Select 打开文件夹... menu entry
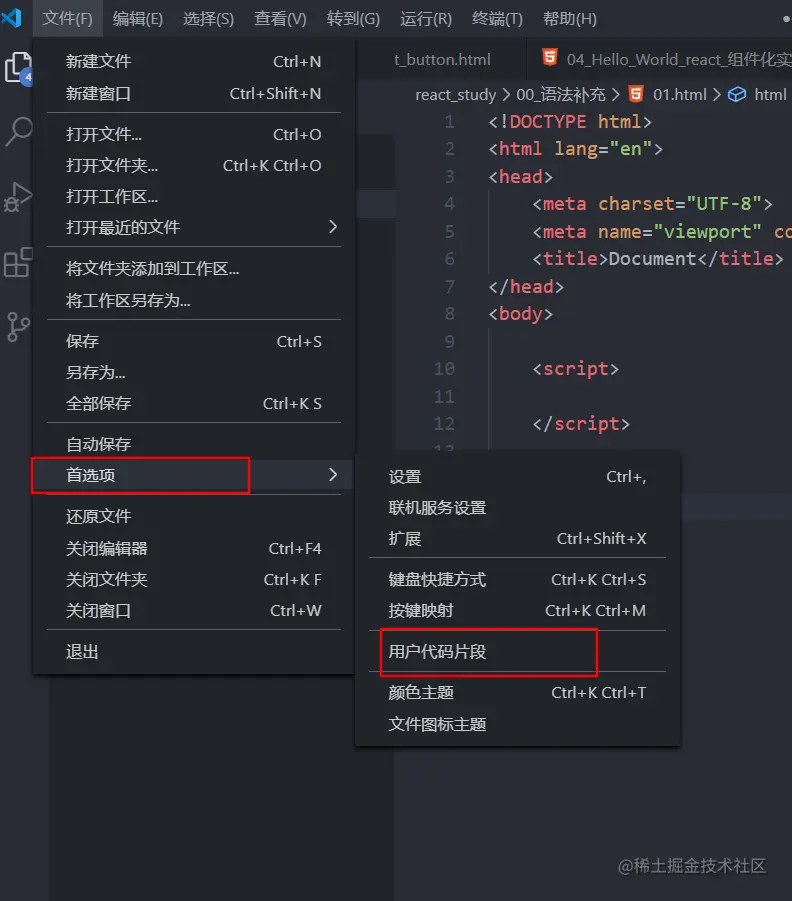The width and height of the screenshot is (792, 901). [194, 165]
